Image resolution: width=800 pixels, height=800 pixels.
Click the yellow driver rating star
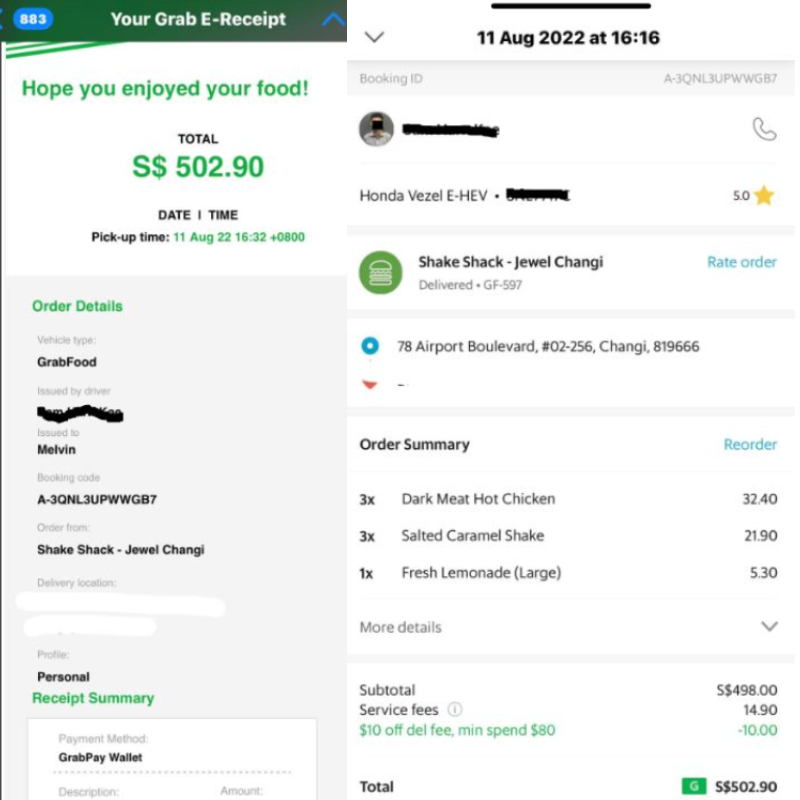pyautogui.click(x=764, y=195)
